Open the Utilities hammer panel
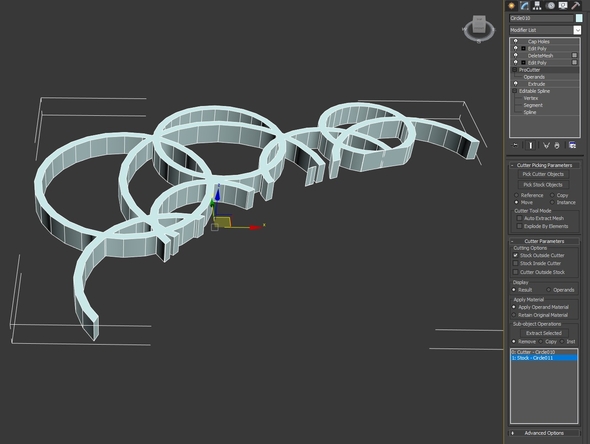 click(576, 6)
